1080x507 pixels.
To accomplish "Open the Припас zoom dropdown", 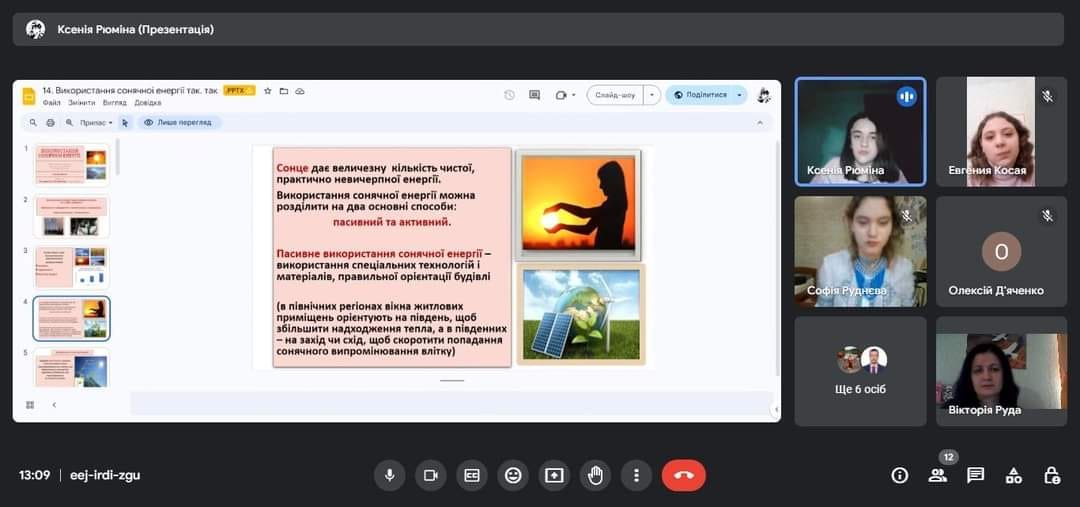I will 97,123.
